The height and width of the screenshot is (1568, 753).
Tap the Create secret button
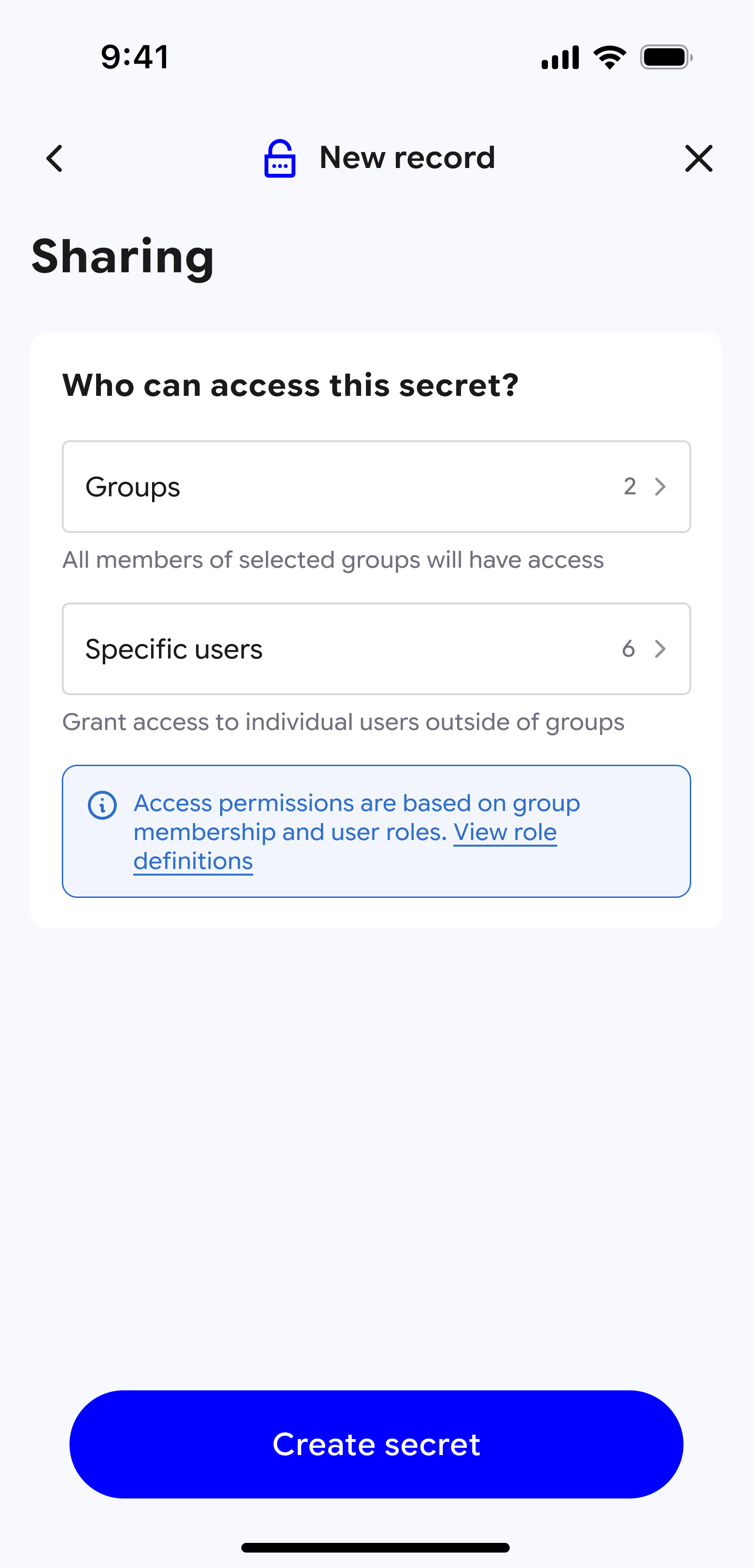376,1444
